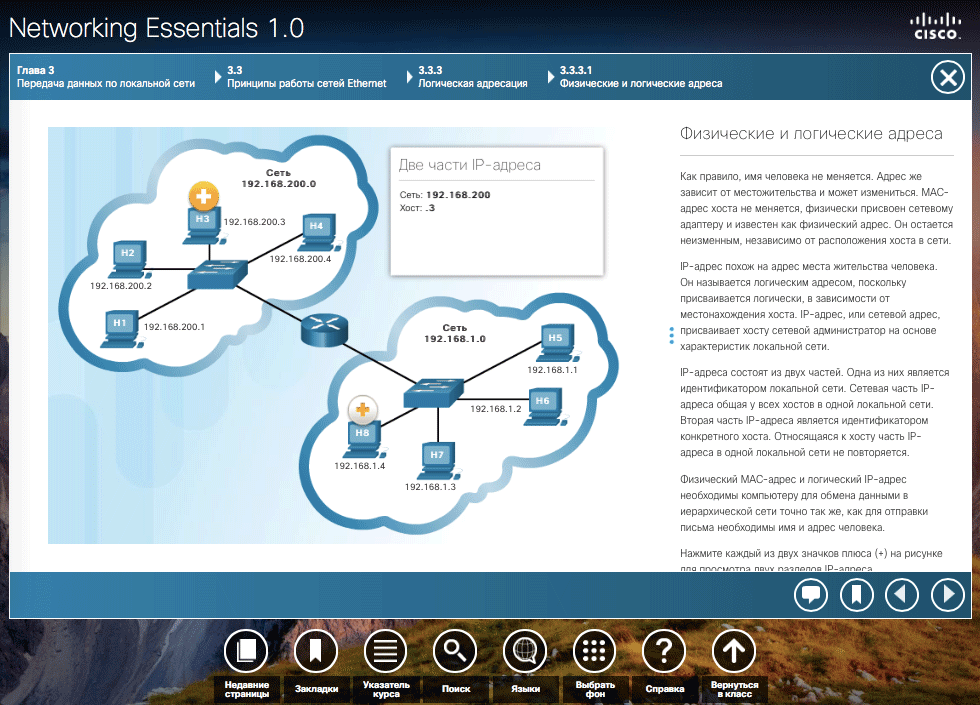
Task: Select breadcrumb 3.3 Принципы работы сетей Ethernet
Action: click(x=306, y=77)
